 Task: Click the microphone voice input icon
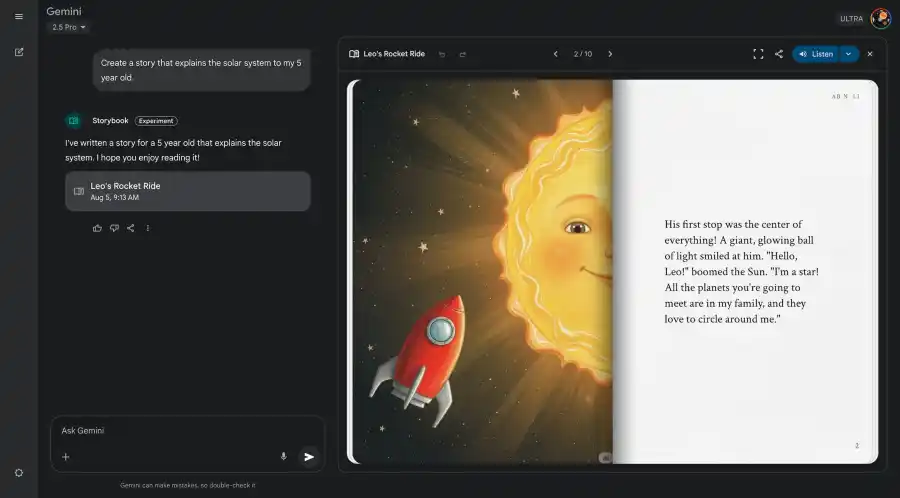283,456
